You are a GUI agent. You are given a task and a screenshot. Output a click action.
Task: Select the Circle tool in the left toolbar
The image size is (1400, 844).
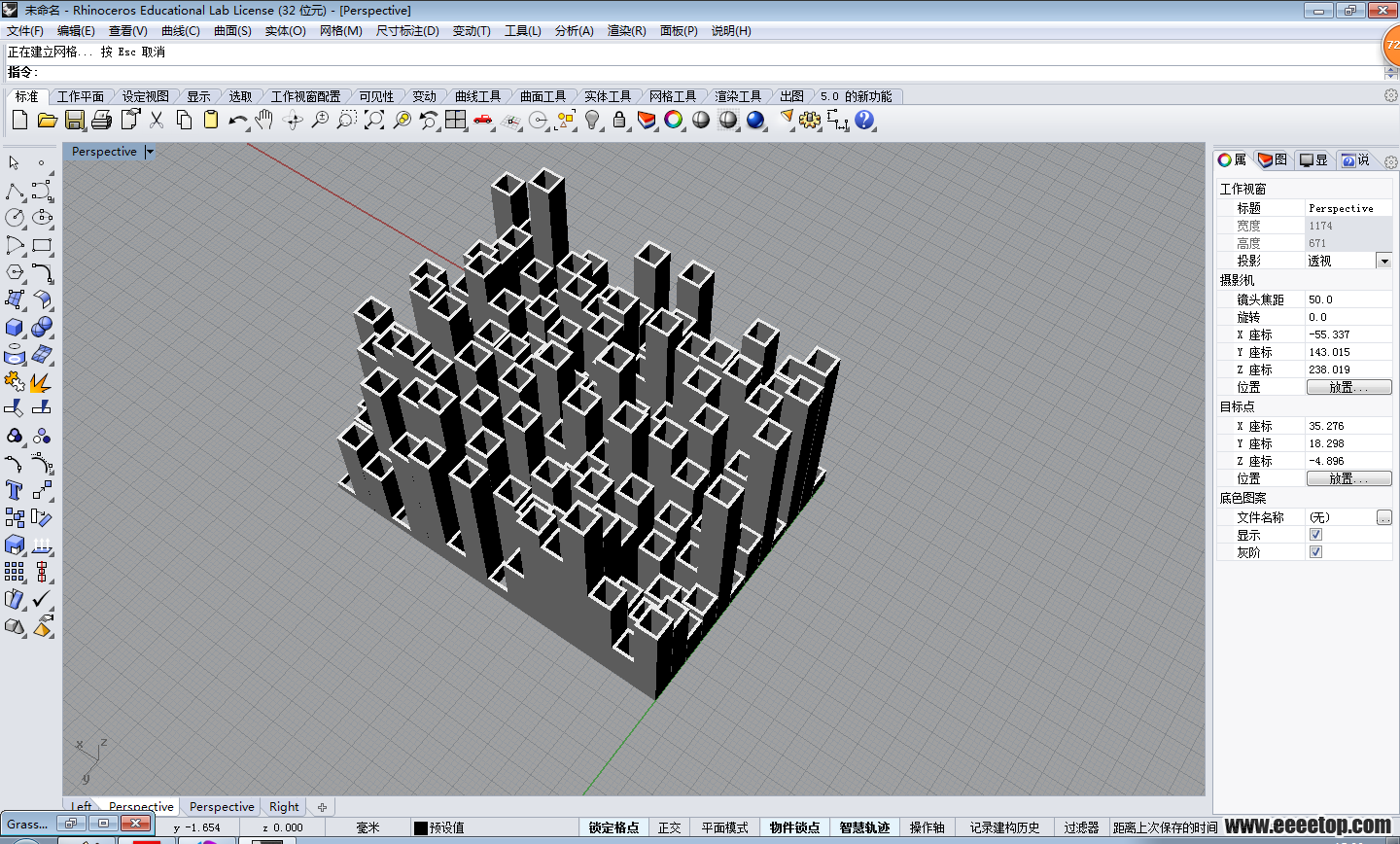tap(15, 218)
